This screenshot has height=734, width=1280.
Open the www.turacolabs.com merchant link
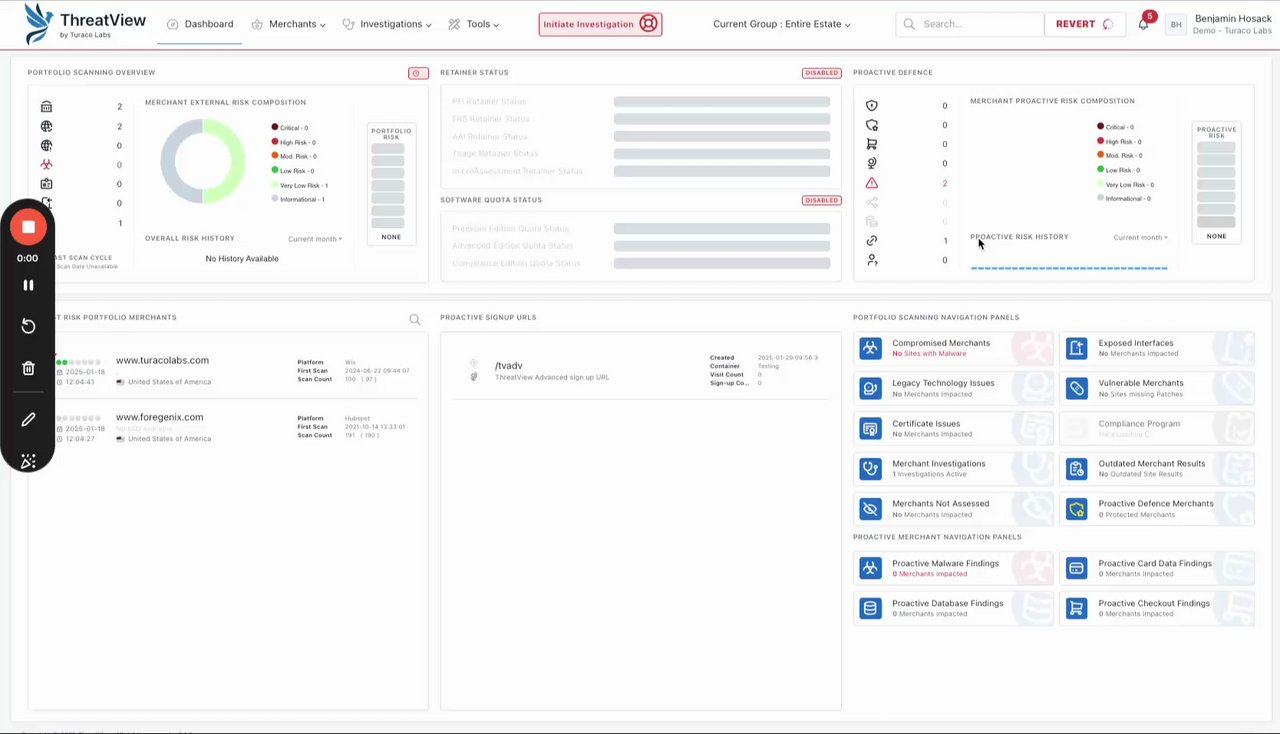162,360
